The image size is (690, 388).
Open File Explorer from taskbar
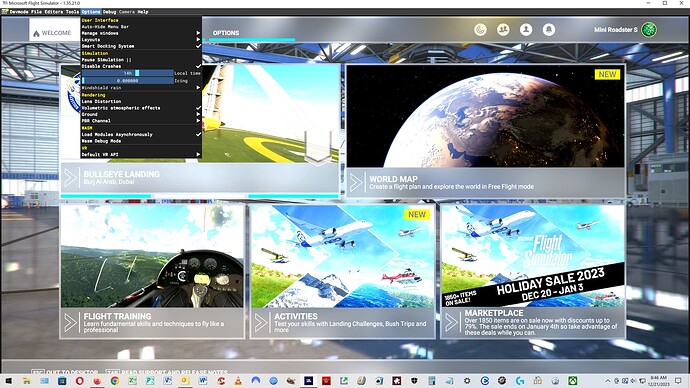coord(26,381)
